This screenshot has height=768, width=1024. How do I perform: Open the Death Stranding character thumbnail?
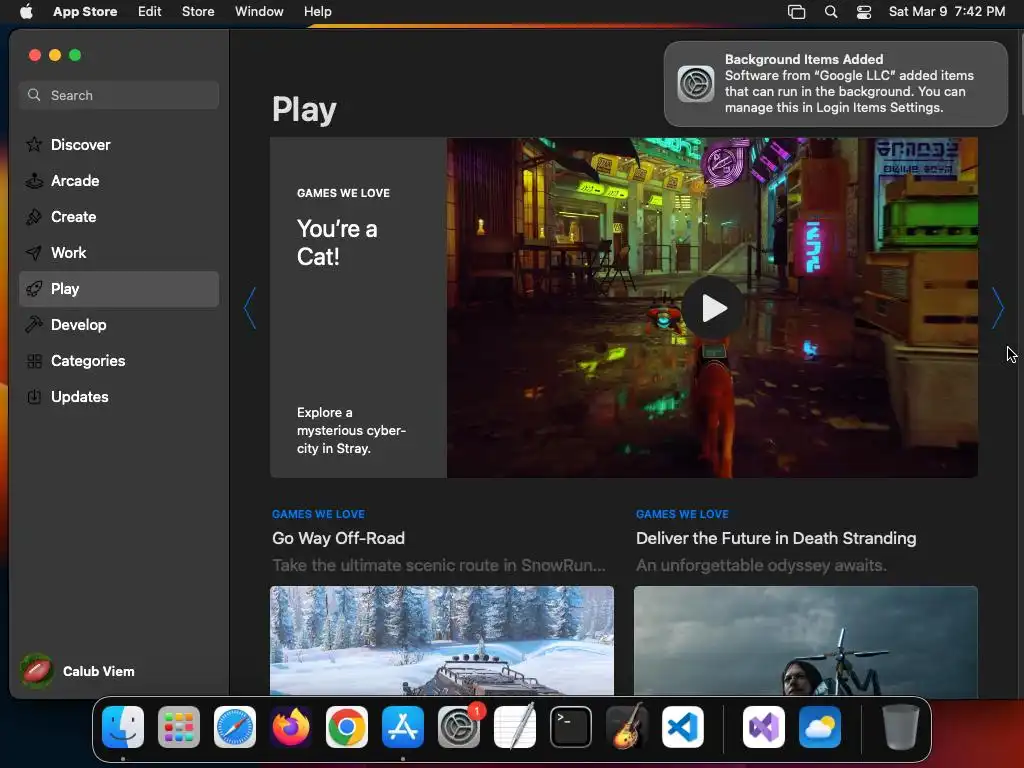806,641
